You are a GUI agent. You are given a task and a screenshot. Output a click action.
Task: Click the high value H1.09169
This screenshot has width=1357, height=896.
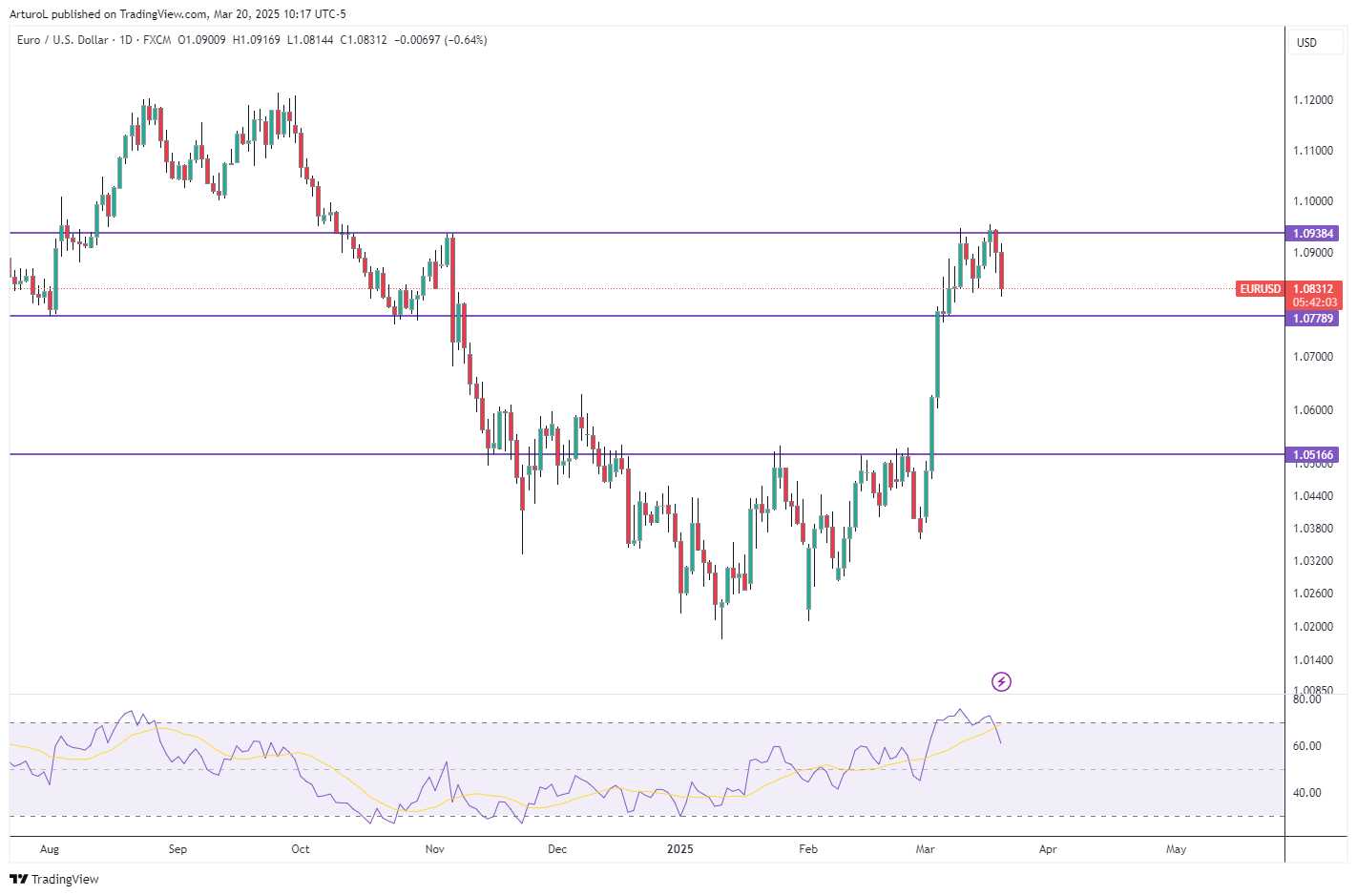(257, 40)
